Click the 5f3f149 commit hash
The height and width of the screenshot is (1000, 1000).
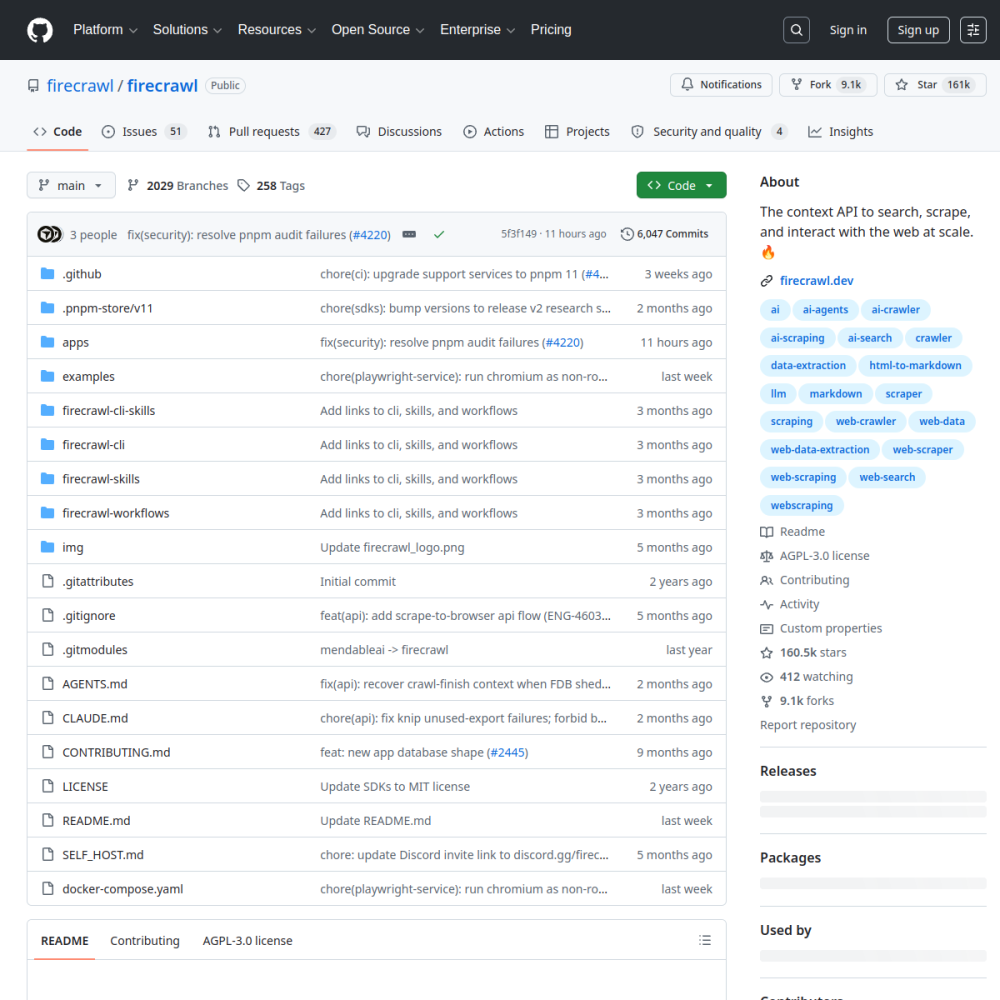coord(518,234)
